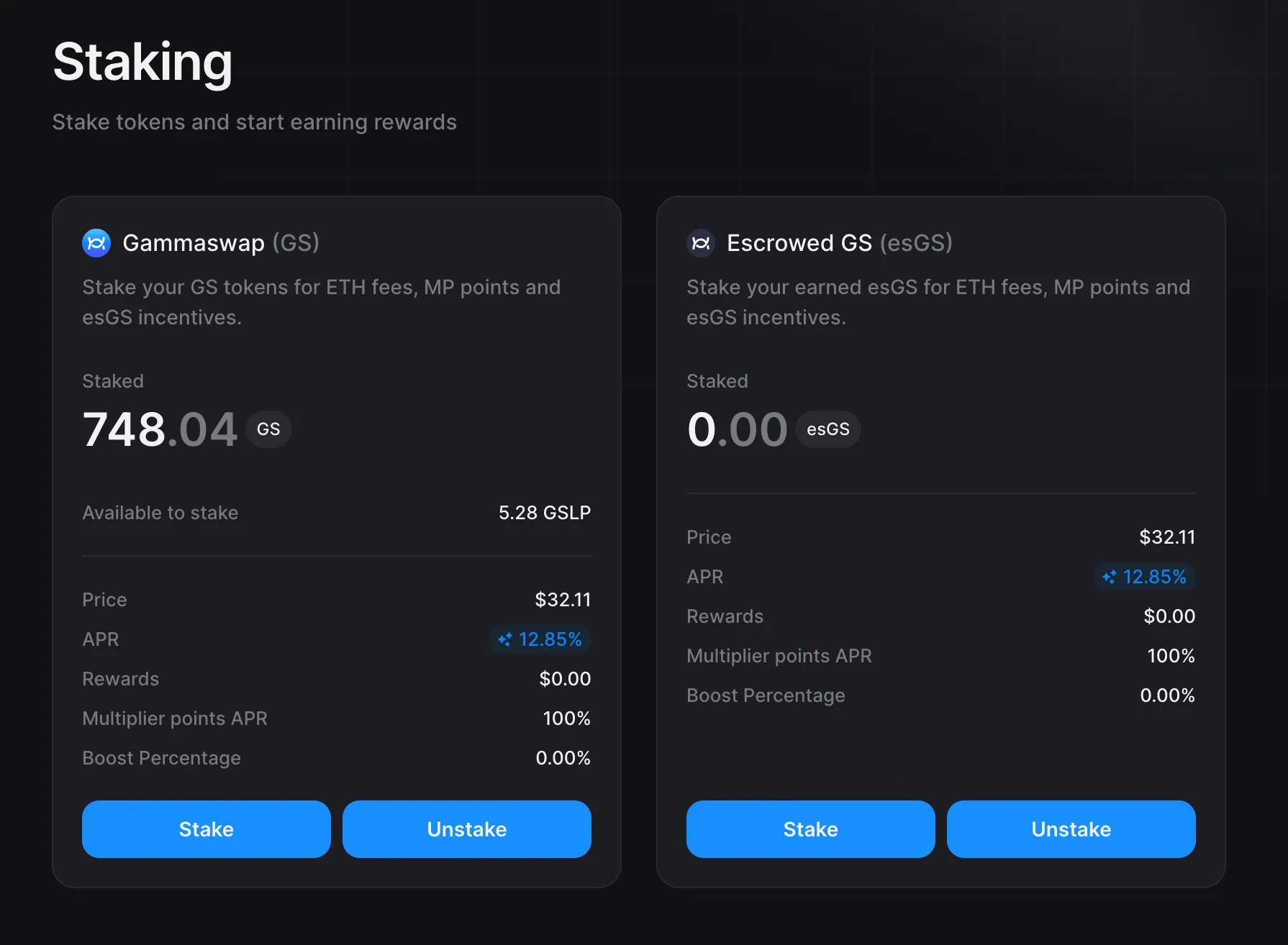
Task: Click 'Stake your earned esGS' description text
Action: click(938, 302)
